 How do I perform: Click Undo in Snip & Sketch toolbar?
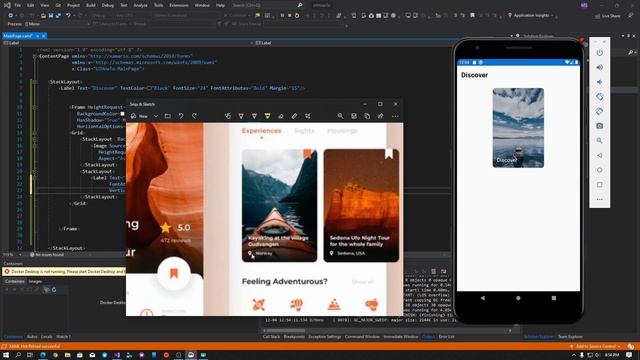[181, 116]
